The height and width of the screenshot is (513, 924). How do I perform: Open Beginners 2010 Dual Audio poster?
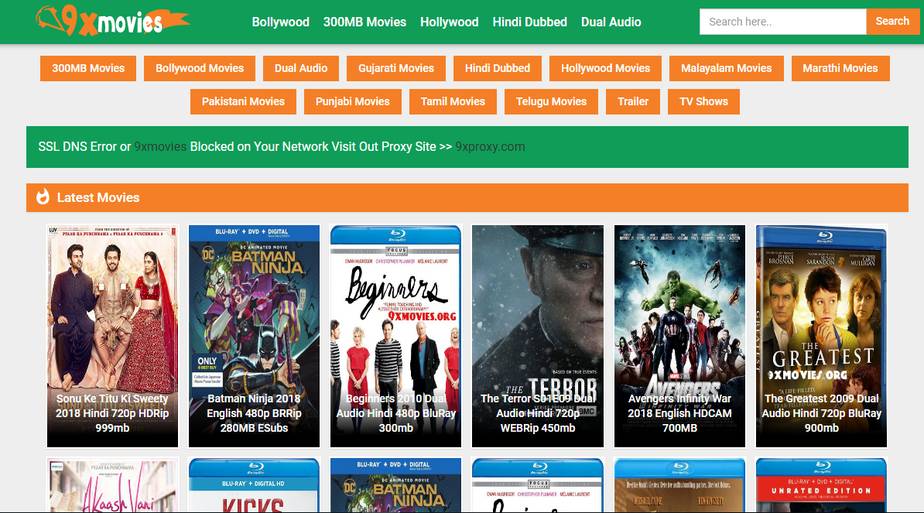coord(396,336)
